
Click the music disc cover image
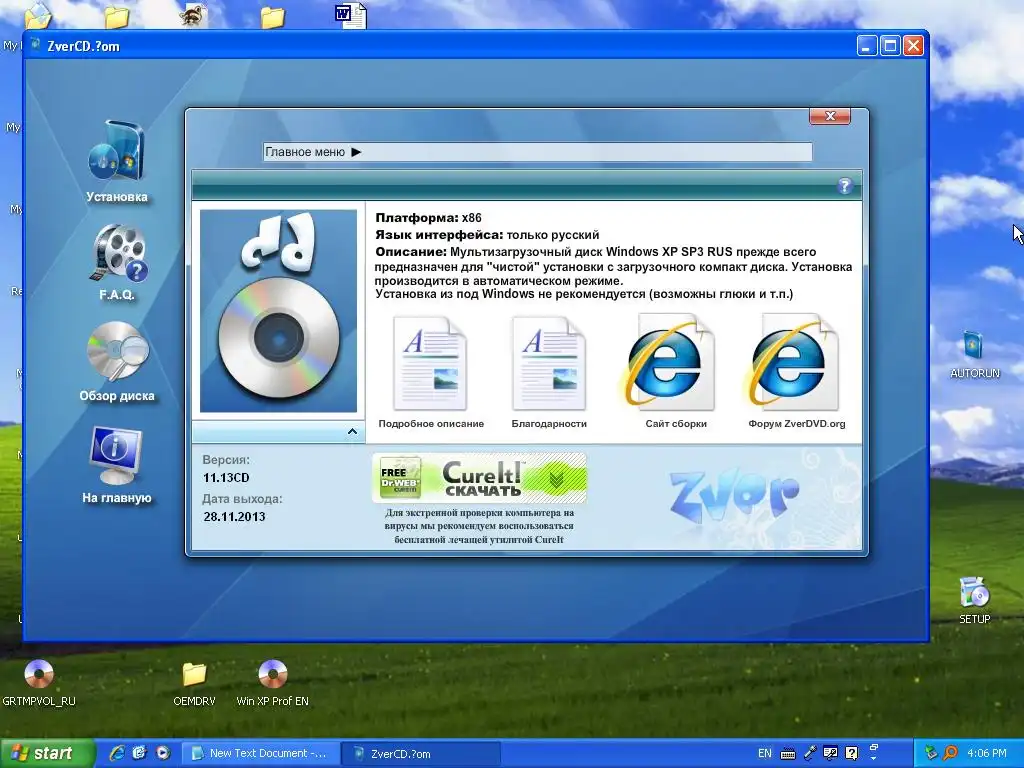click(x=278, y=311)
